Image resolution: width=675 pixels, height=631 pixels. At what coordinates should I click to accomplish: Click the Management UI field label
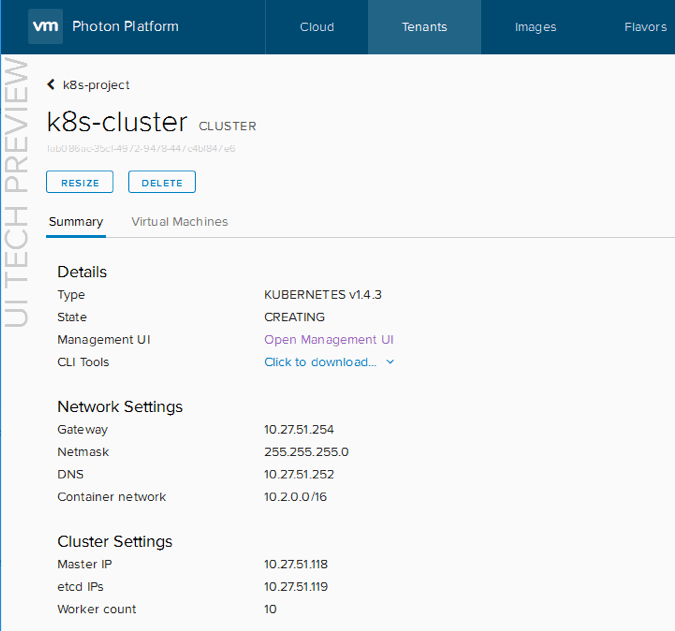coord(104,340)
